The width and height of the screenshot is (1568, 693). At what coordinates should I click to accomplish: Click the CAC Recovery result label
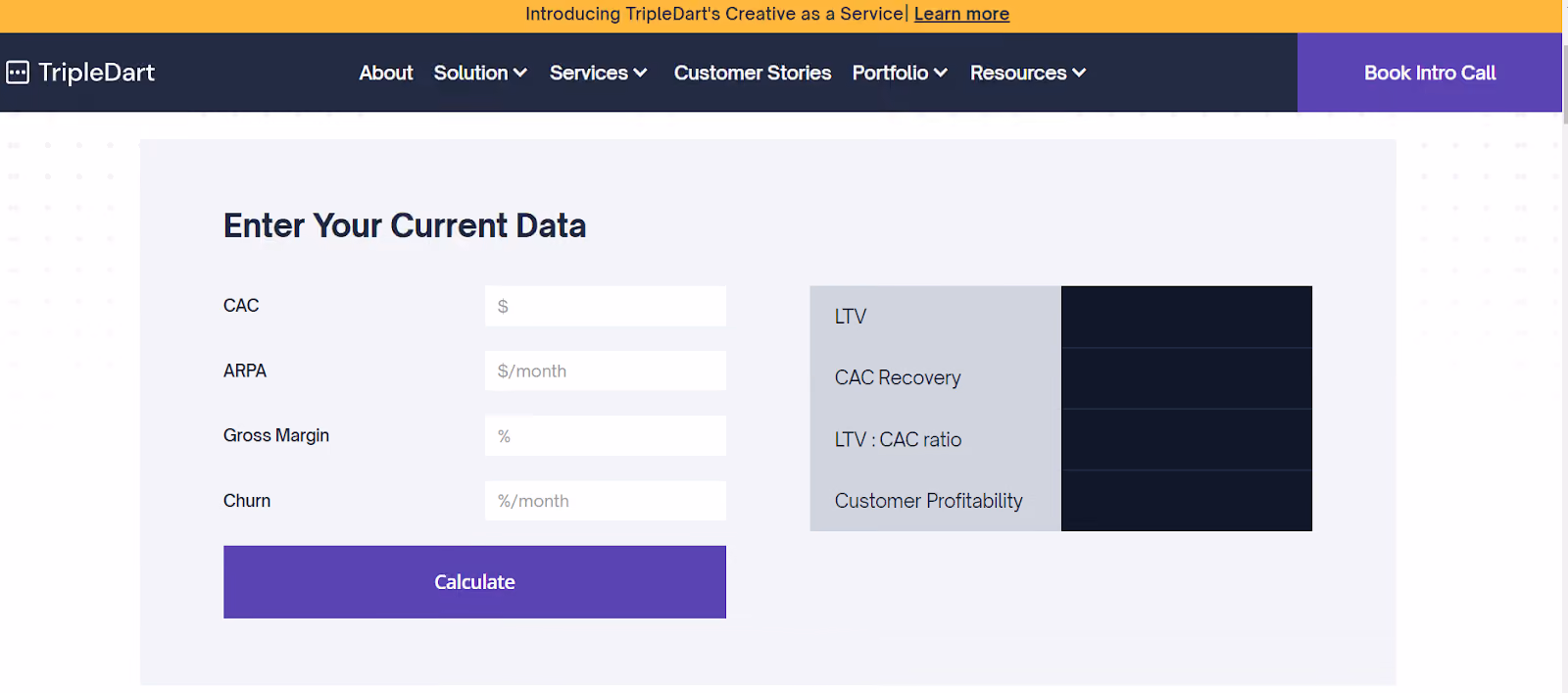(x=898, y=378)
